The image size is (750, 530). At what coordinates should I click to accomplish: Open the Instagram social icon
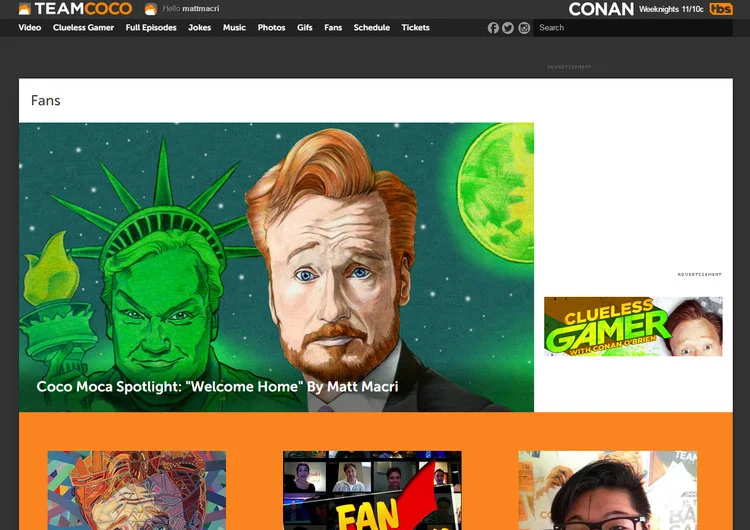pyautogui.click(x=524, y=28)
